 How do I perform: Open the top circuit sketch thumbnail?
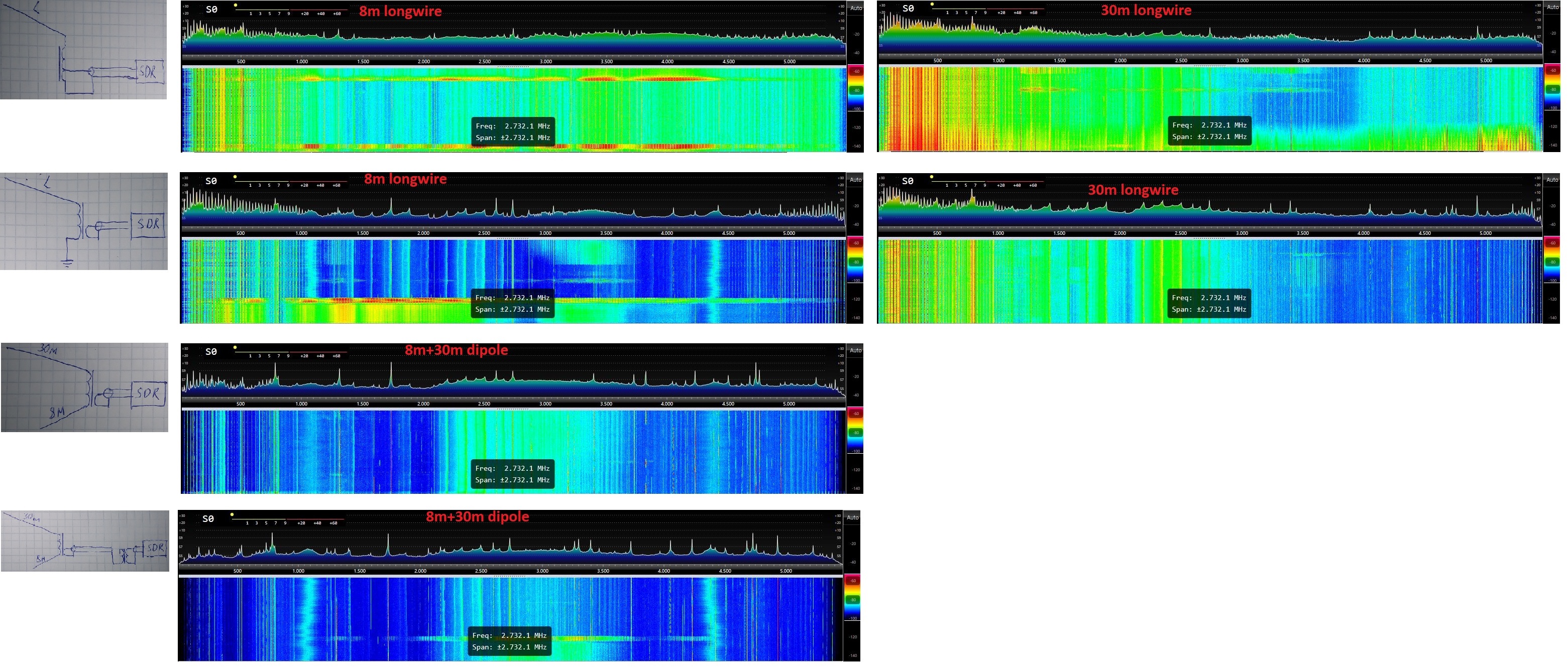pyautogui.click(x=83, y=49)
